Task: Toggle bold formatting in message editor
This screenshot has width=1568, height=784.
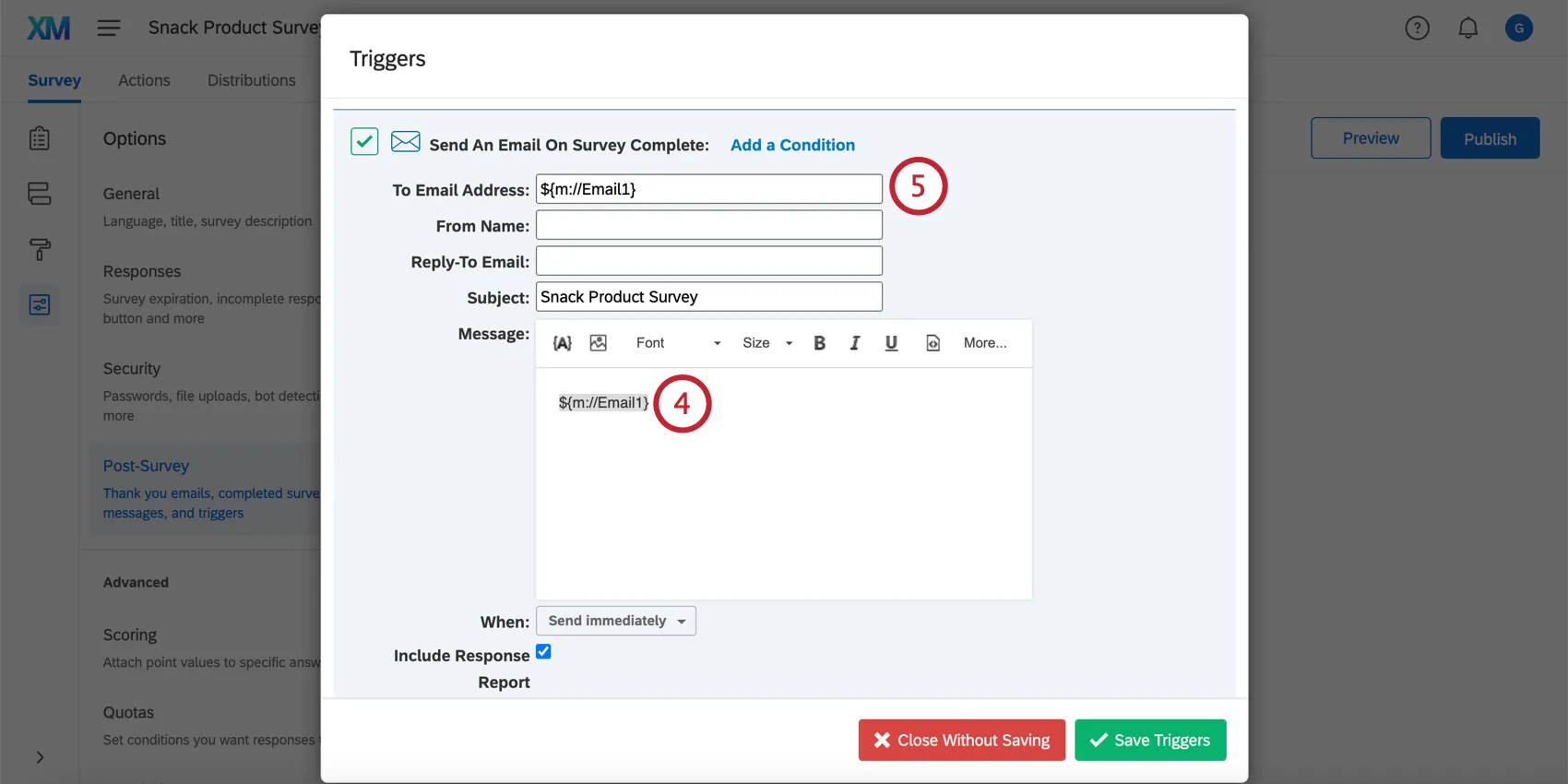Action: coord(819,343)
